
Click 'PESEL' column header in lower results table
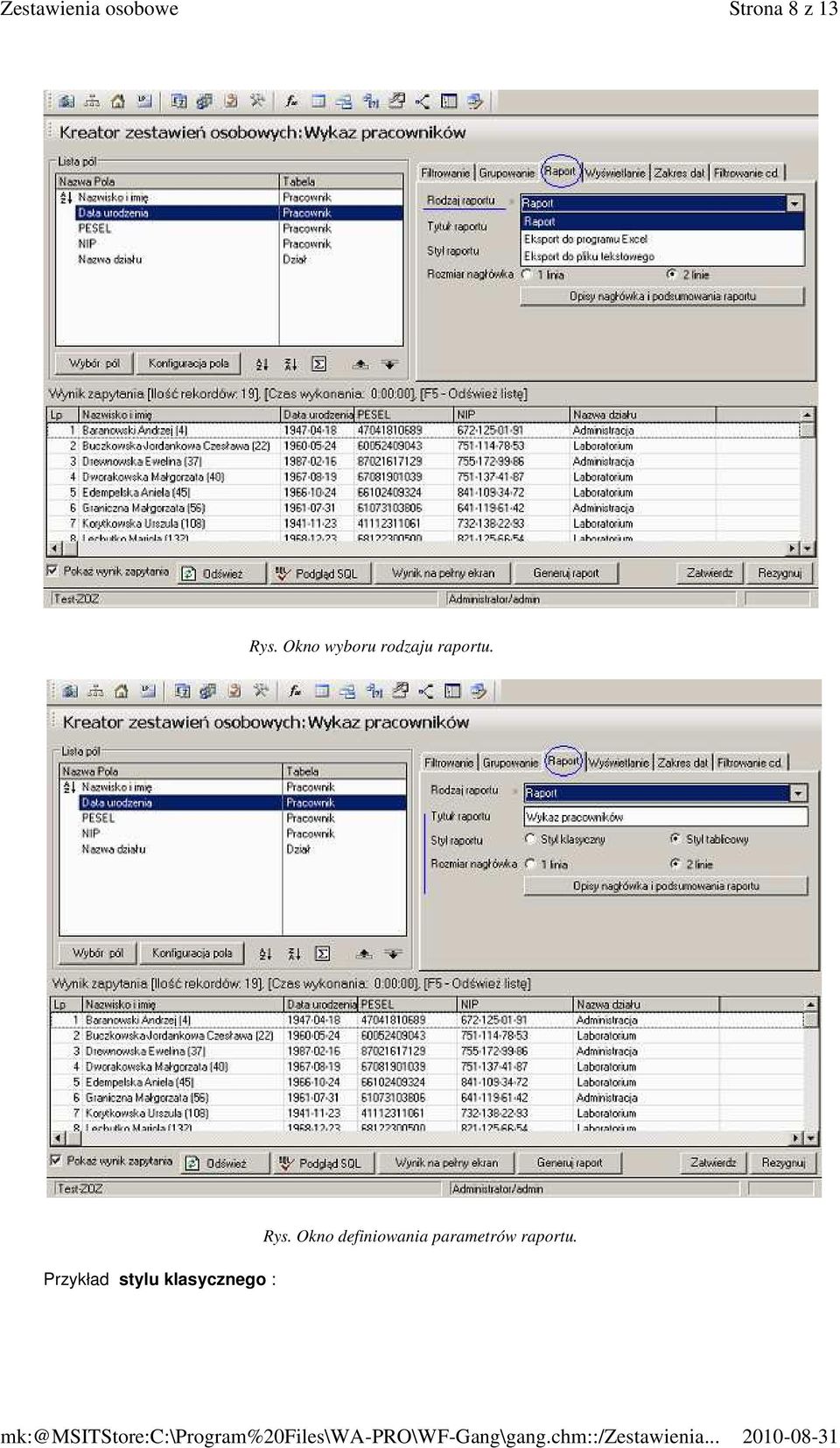[408, 1005]
